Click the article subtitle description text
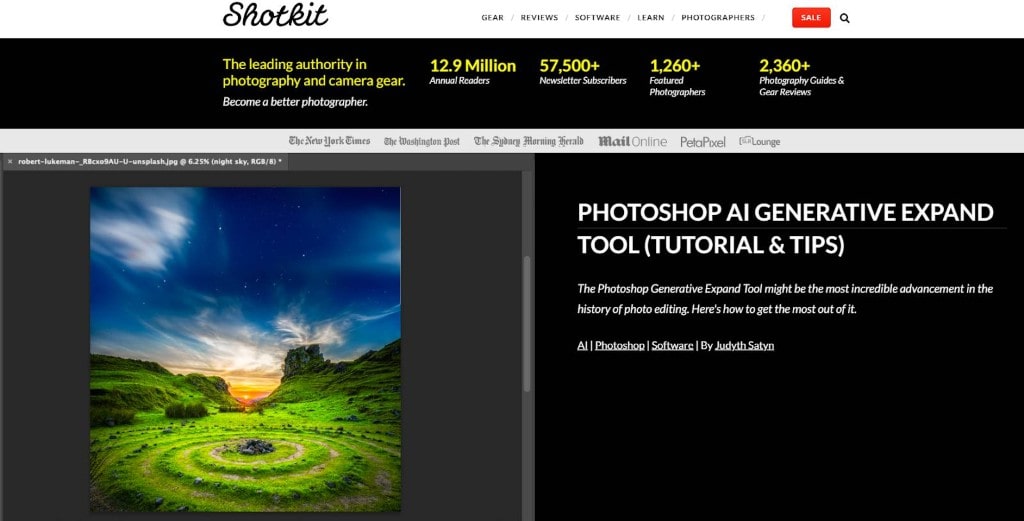Image resolution: width=1024 pixels, height=521 pixels. tap(785, 298)
